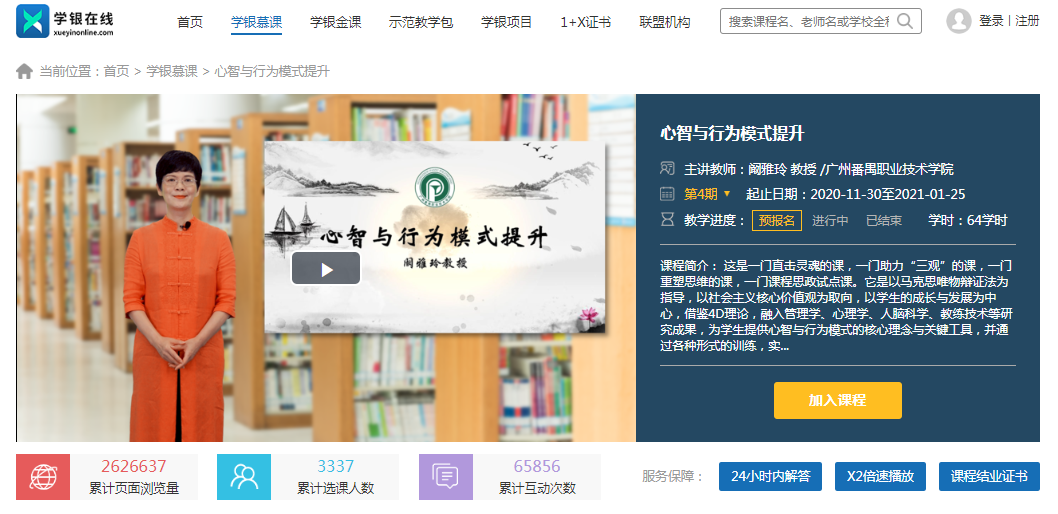
Task: Click the calendar icon beside 第4期
Action: 667,194
